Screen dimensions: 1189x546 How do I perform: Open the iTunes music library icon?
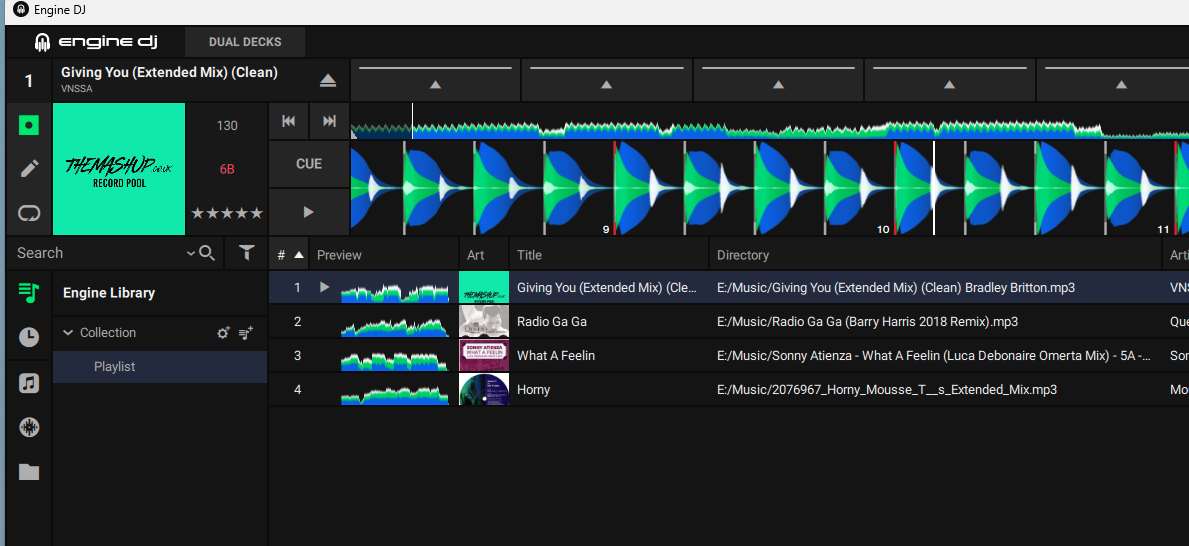click(29, 383)
